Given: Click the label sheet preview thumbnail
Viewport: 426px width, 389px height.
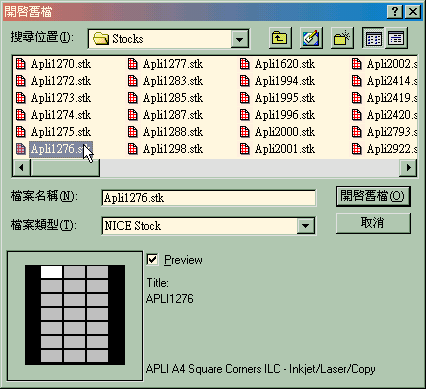Looking at the screenshot, I should [x=75, y=315].
